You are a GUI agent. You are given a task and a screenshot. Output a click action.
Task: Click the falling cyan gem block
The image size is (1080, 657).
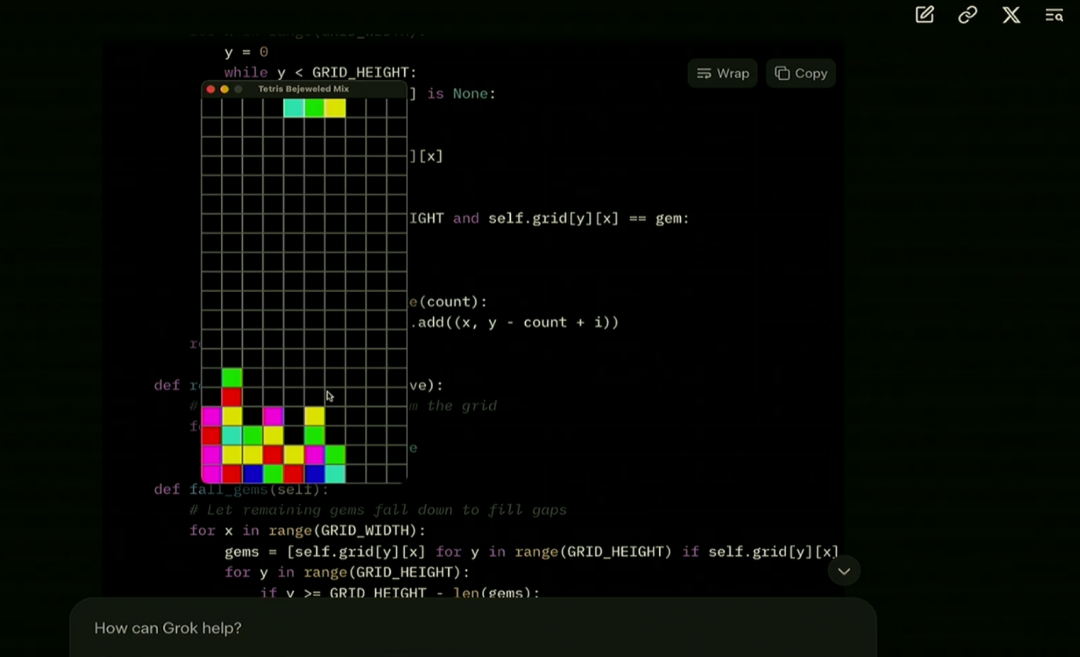click(294, 108)
